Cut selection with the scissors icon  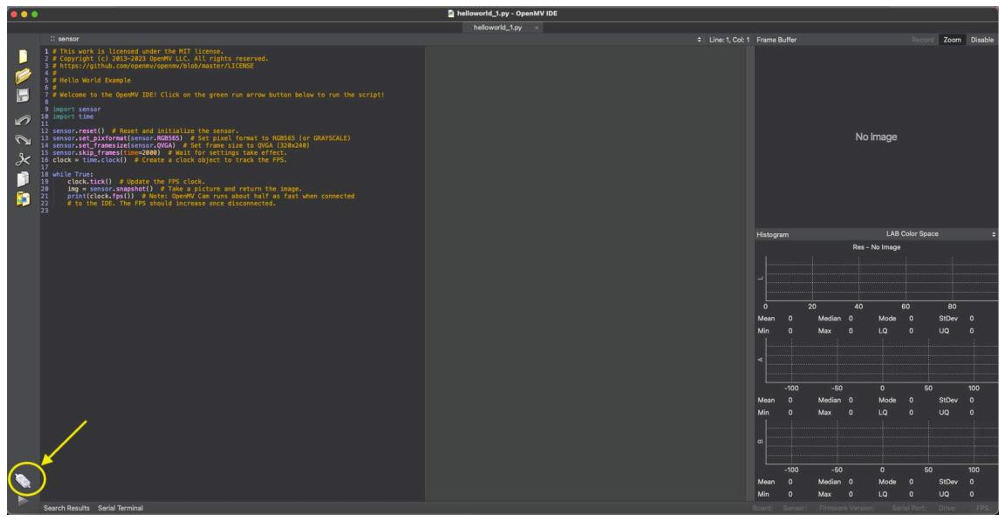[x=23, y=159]
